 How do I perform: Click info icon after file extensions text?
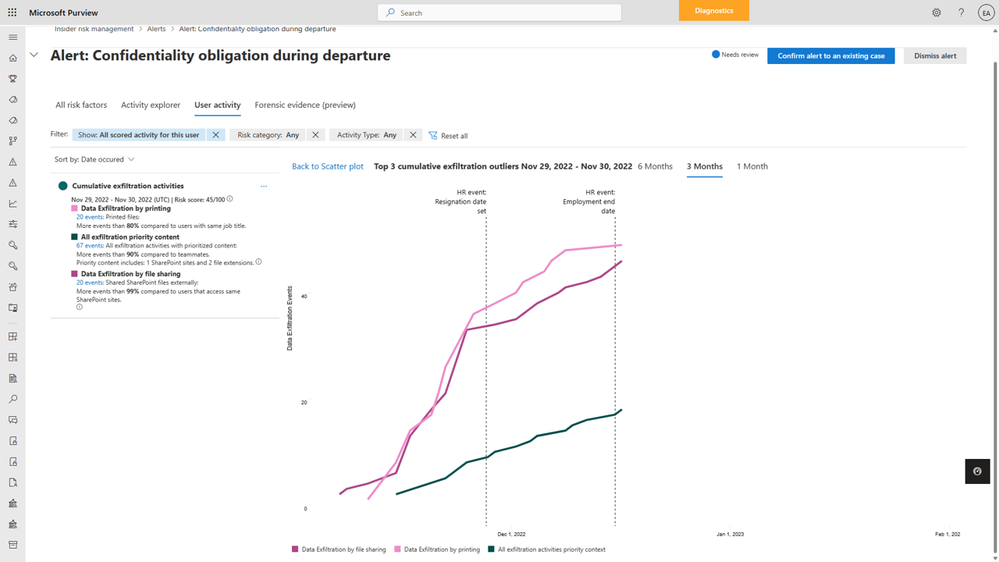[x=259, y=261]
